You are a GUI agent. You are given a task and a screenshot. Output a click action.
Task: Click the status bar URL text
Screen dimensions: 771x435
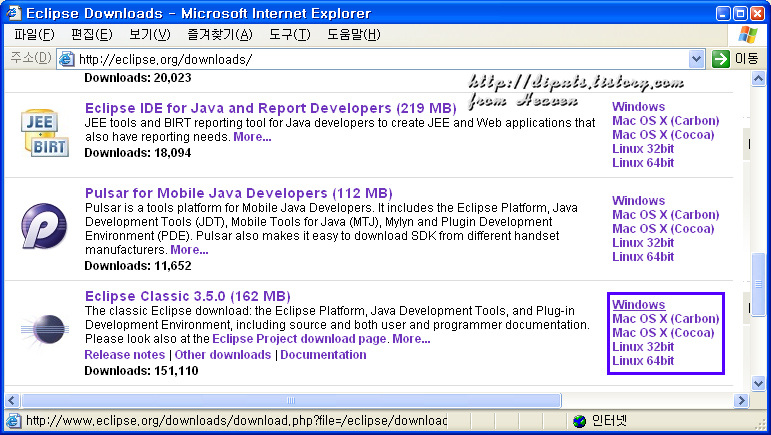click(x=236, y=421)
